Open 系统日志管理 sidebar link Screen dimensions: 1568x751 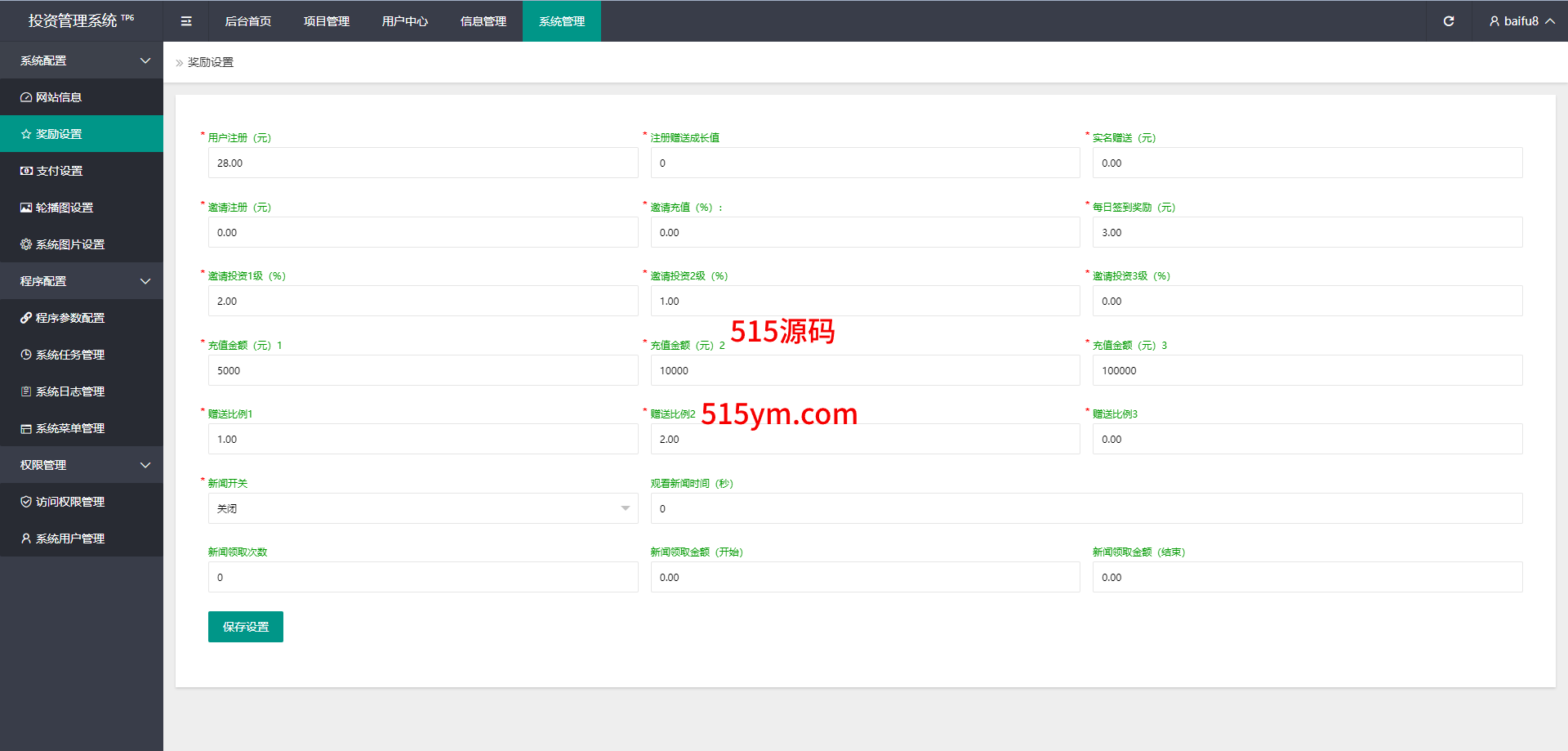pos(82,391)
